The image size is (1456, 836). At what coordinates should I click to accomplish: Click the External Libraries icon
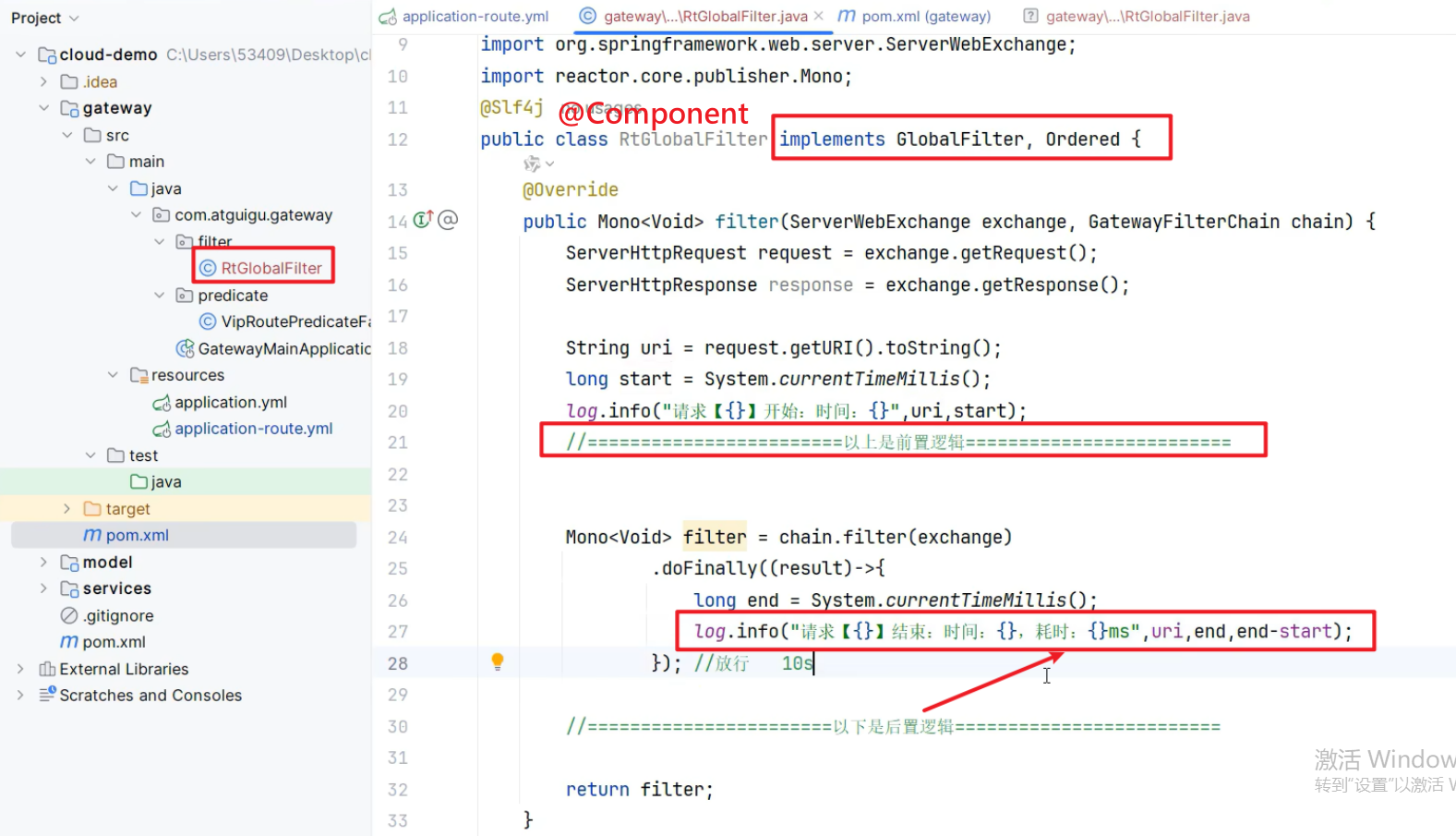[x=47, y=669]
